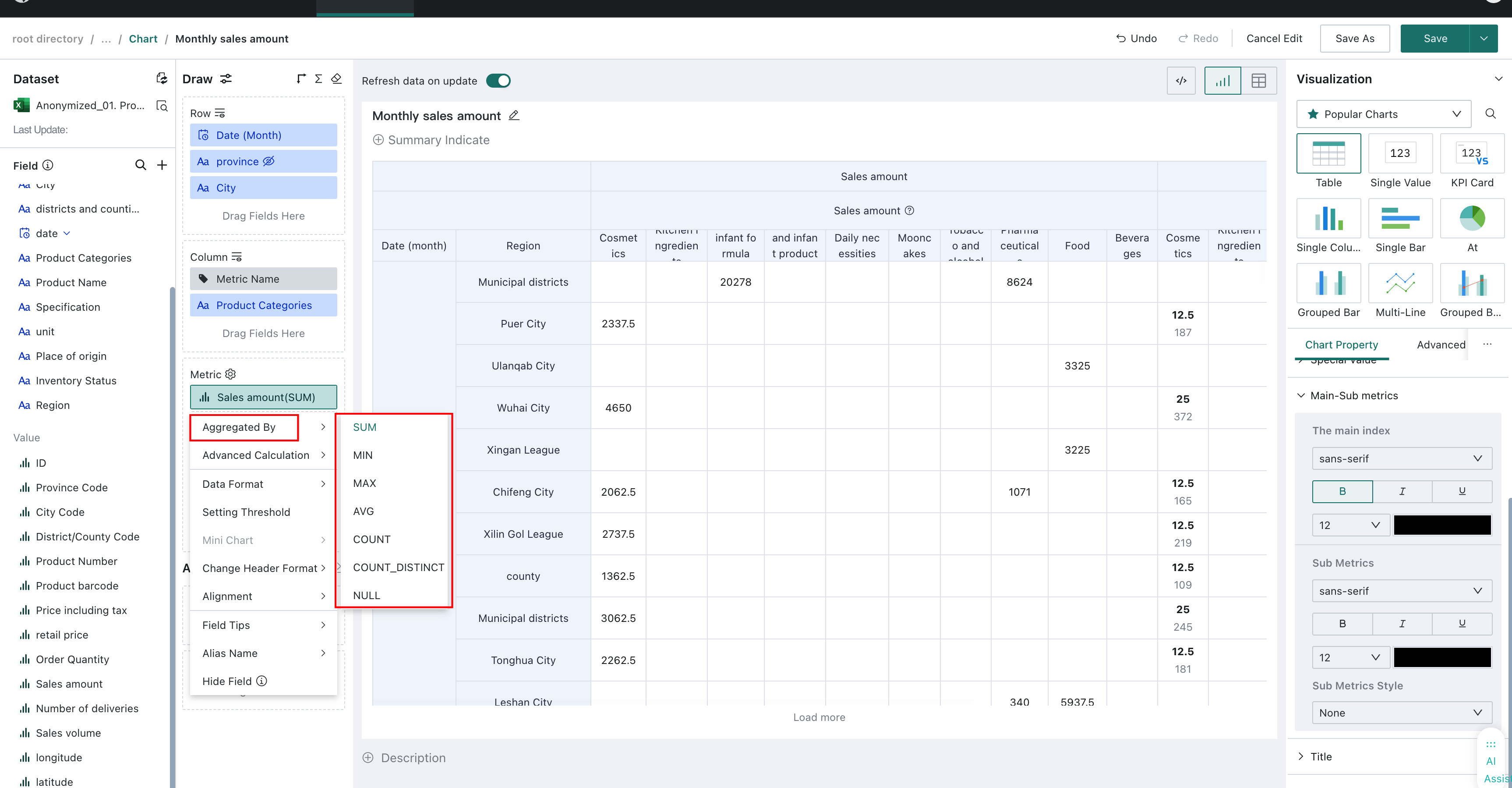1512x788 pixels.
Task: Toggle underline for the main index
Action: (1462, 491)
